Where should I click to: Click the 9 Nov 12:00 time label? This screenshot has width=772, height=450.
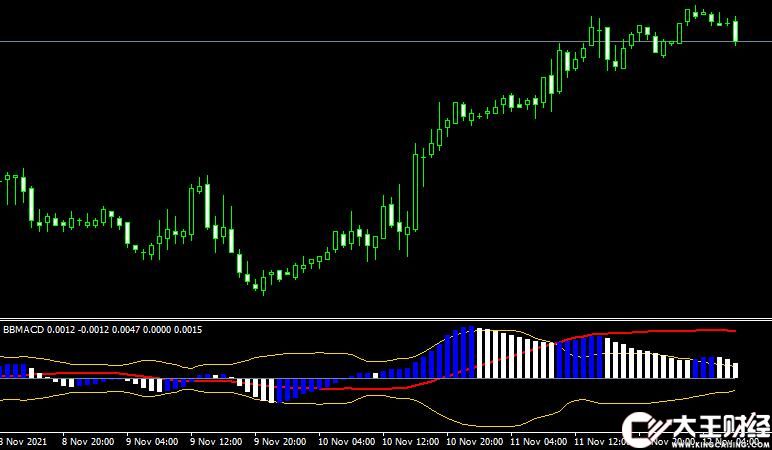tap(216, 441)
